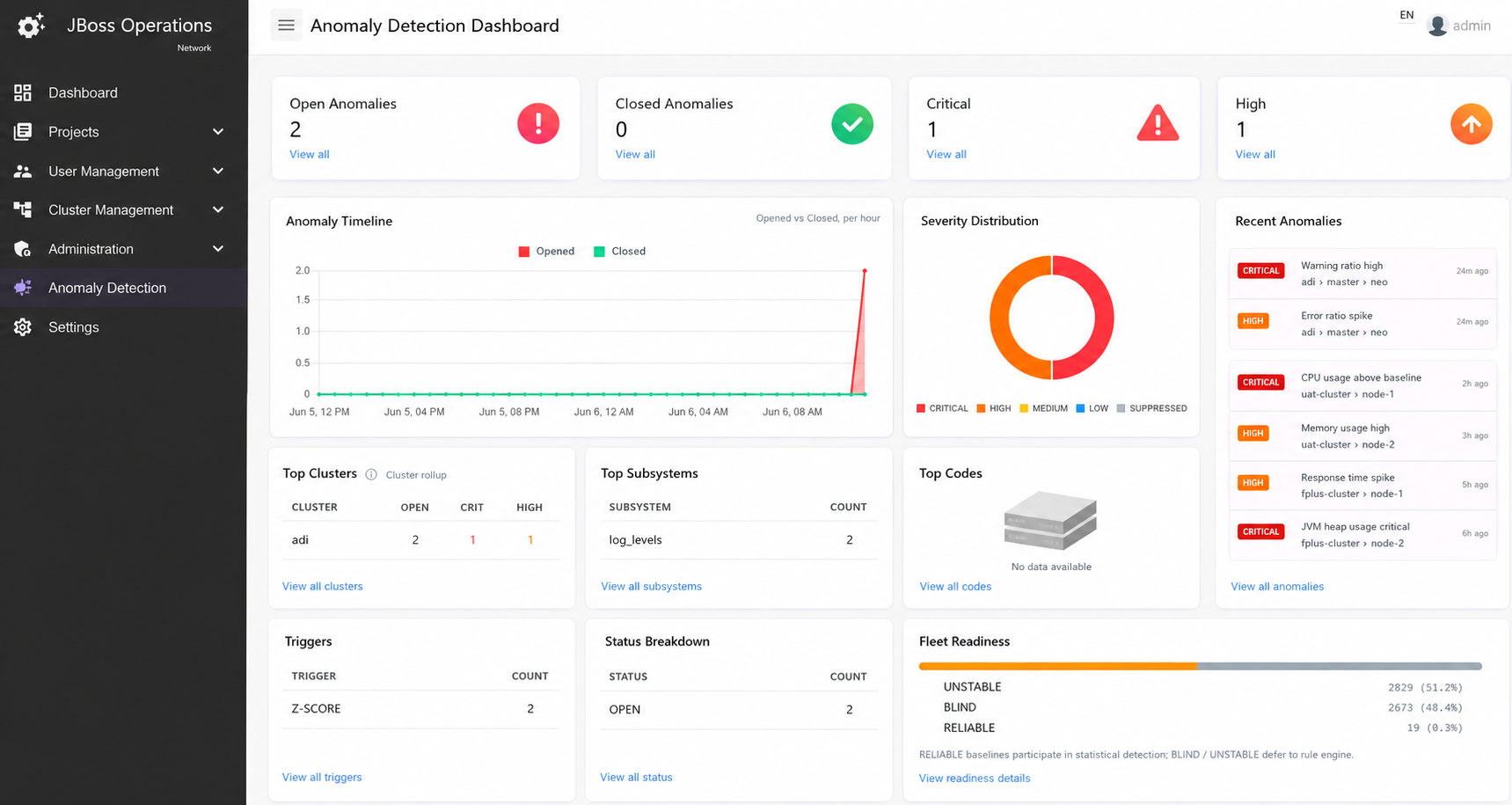Click the UNSTABLE readiness row
Image resolution: width=1512 pixels, height=805 pixels.
pyautogui.click(x=1202, y=687)
